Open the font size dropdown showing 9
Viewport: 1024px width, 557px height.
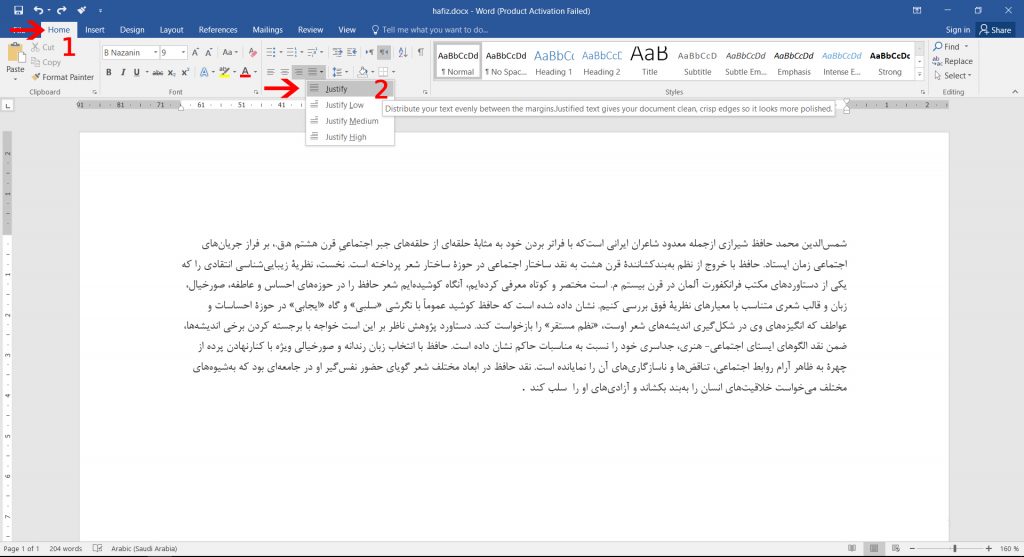point(184,52)
